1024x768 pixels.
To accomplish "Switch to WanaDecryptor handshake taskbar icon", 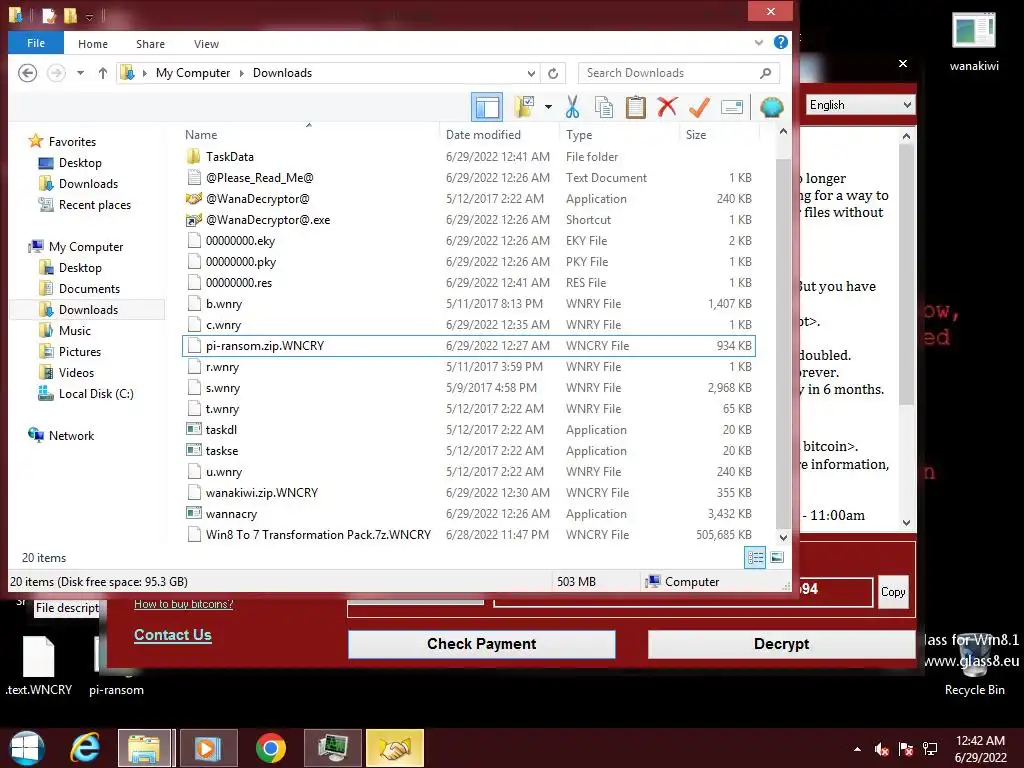I will point(394,748).
